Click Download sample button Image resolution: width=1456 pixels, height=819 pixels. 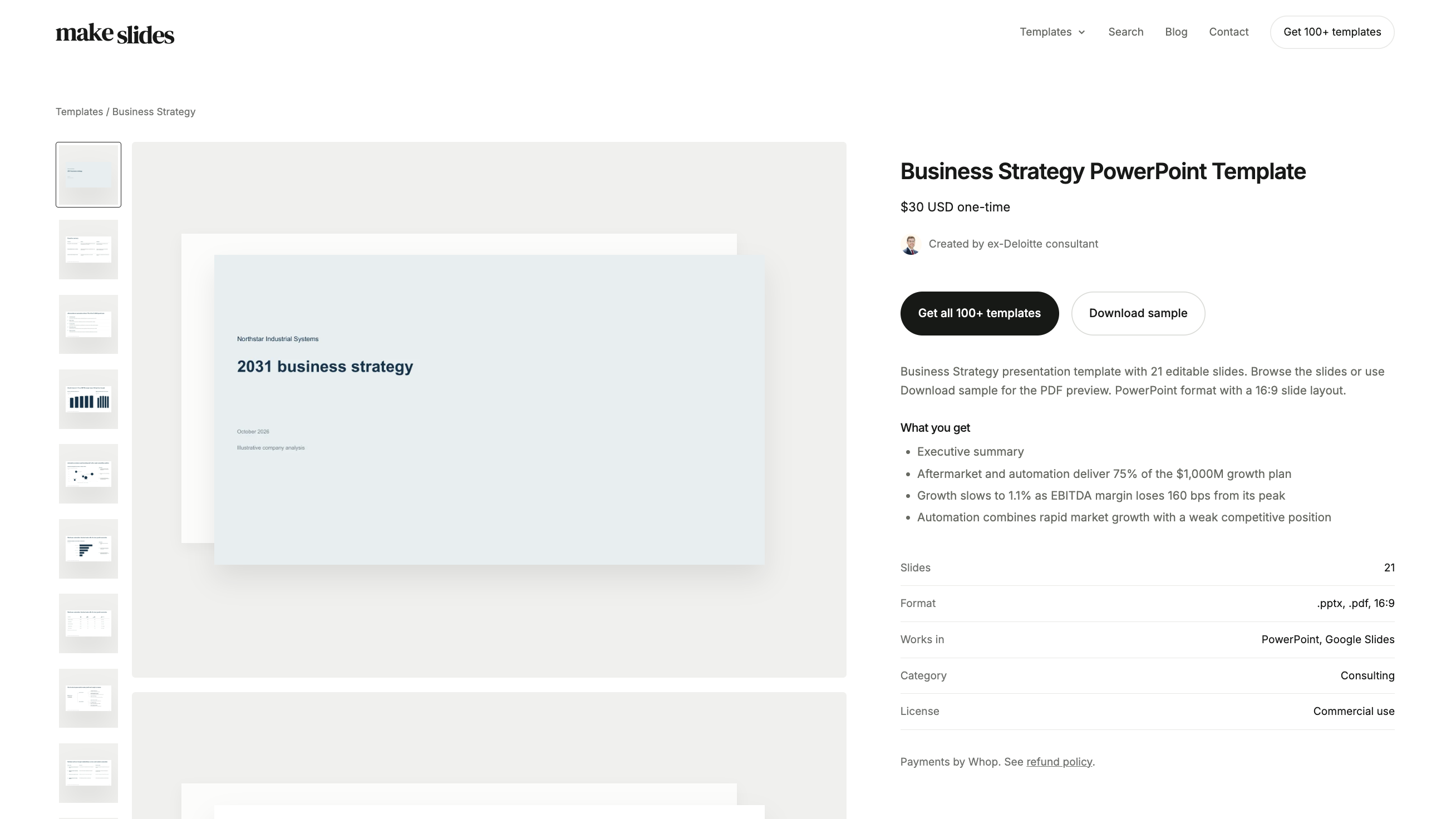pos(1138,313)
